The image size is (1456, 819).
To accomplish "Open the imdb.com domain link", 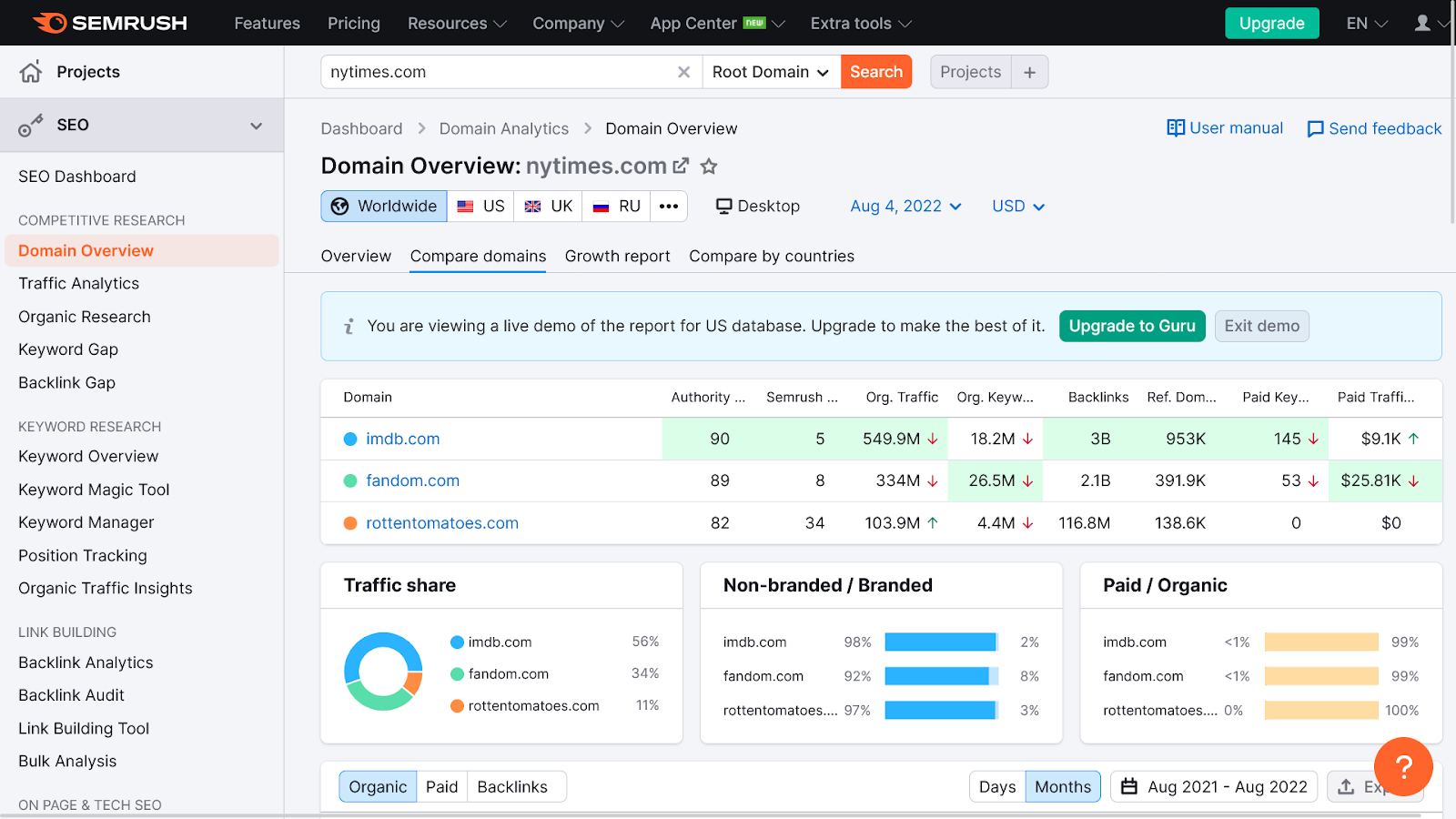I will click(x=403, y=439).
